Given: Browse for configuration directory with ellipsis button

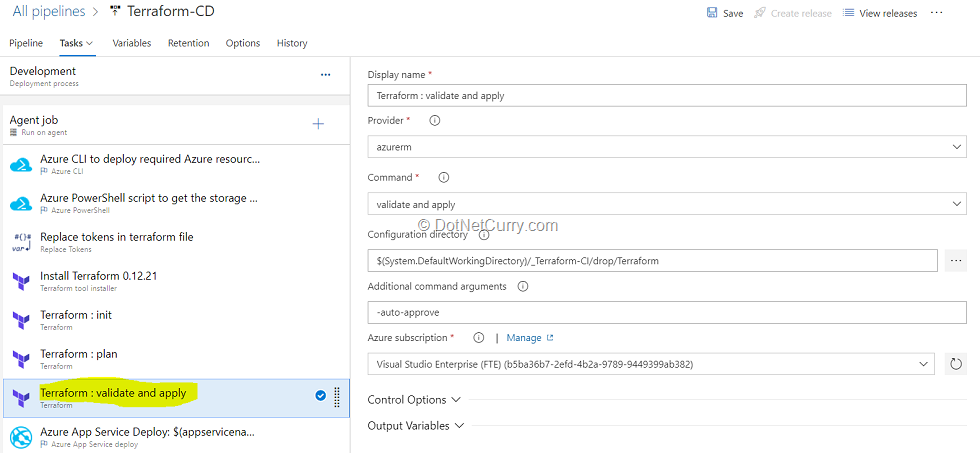Looking at the screenshot, I should pos(956,261).
